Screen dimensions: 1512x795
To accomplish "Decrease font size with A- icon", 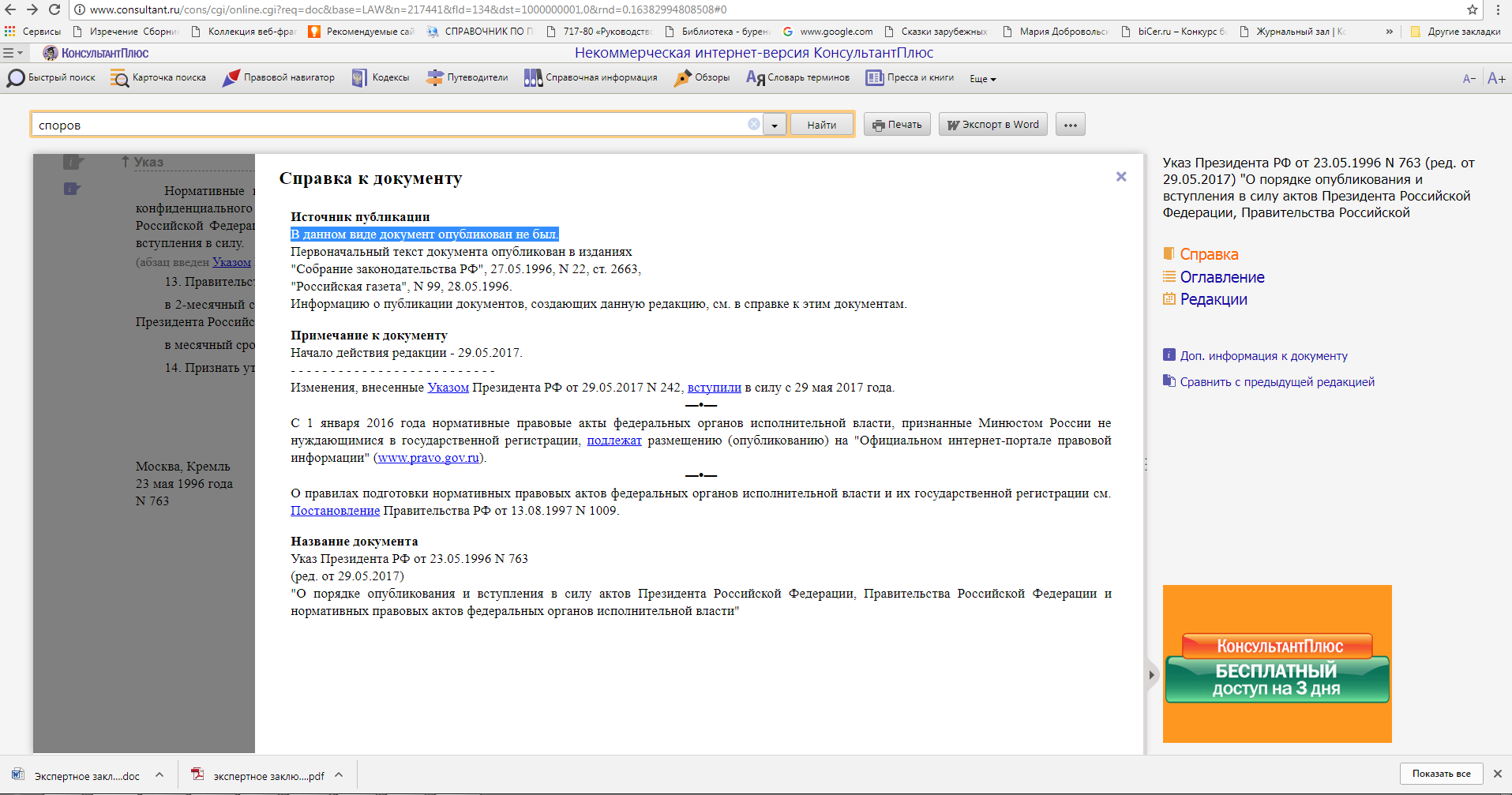I will tap(1469, 78).
